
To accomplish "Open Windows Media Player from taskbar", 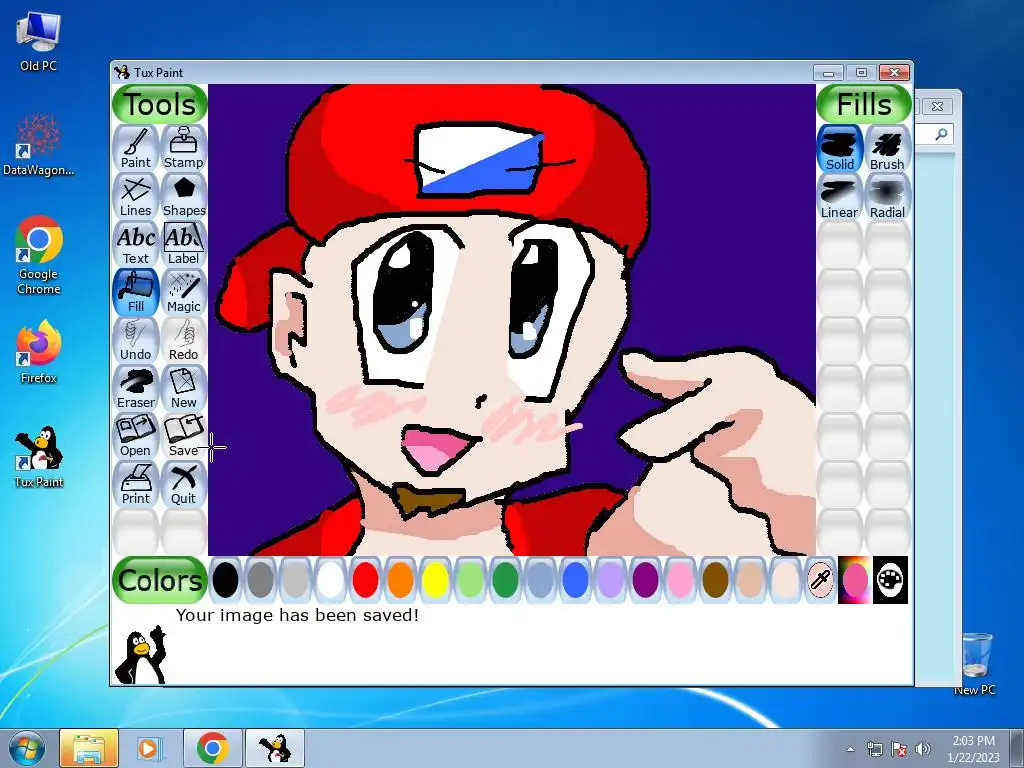I will pyautogui.click(x=150, y=748).
